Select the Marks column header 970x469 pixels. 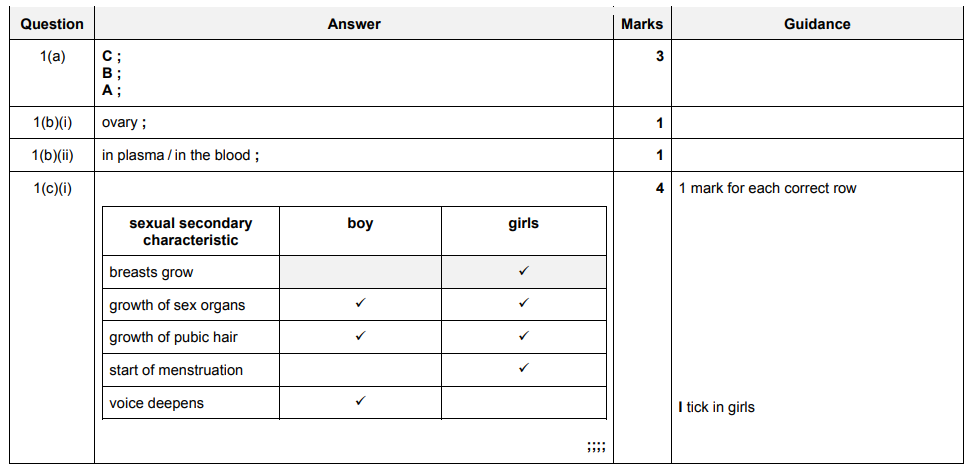coord(642,24)
